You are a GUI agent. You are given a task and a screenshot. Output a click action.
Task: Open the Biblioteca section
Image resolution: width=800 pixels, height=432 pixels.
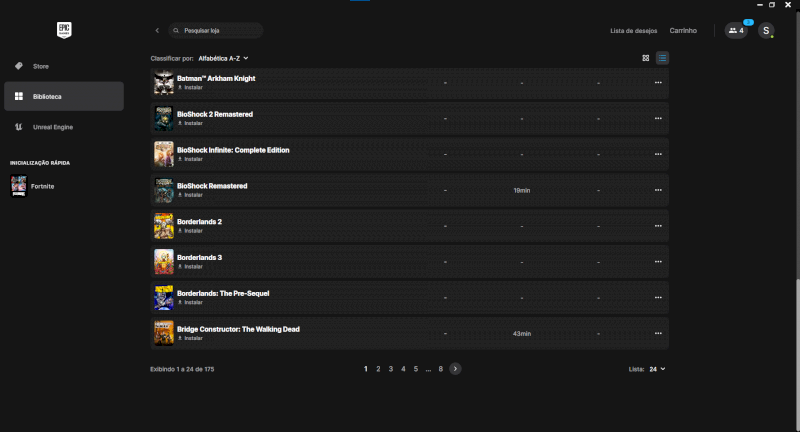tap(64, 96)
